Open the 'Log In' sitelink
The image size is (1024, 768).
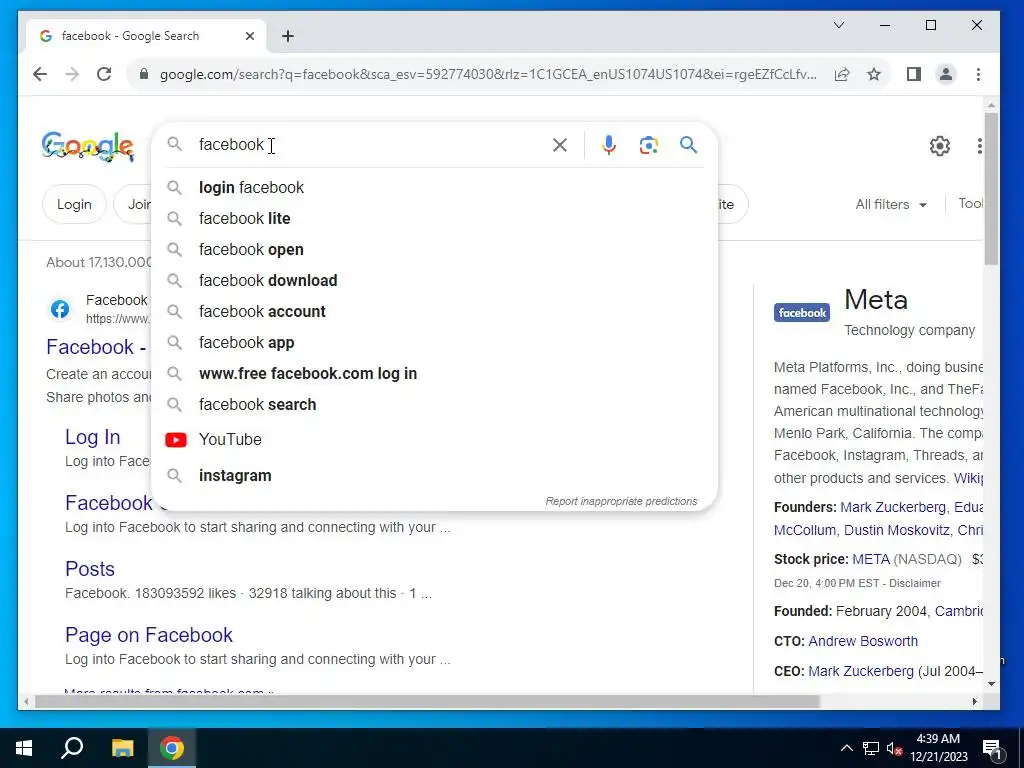coord(93,437)
